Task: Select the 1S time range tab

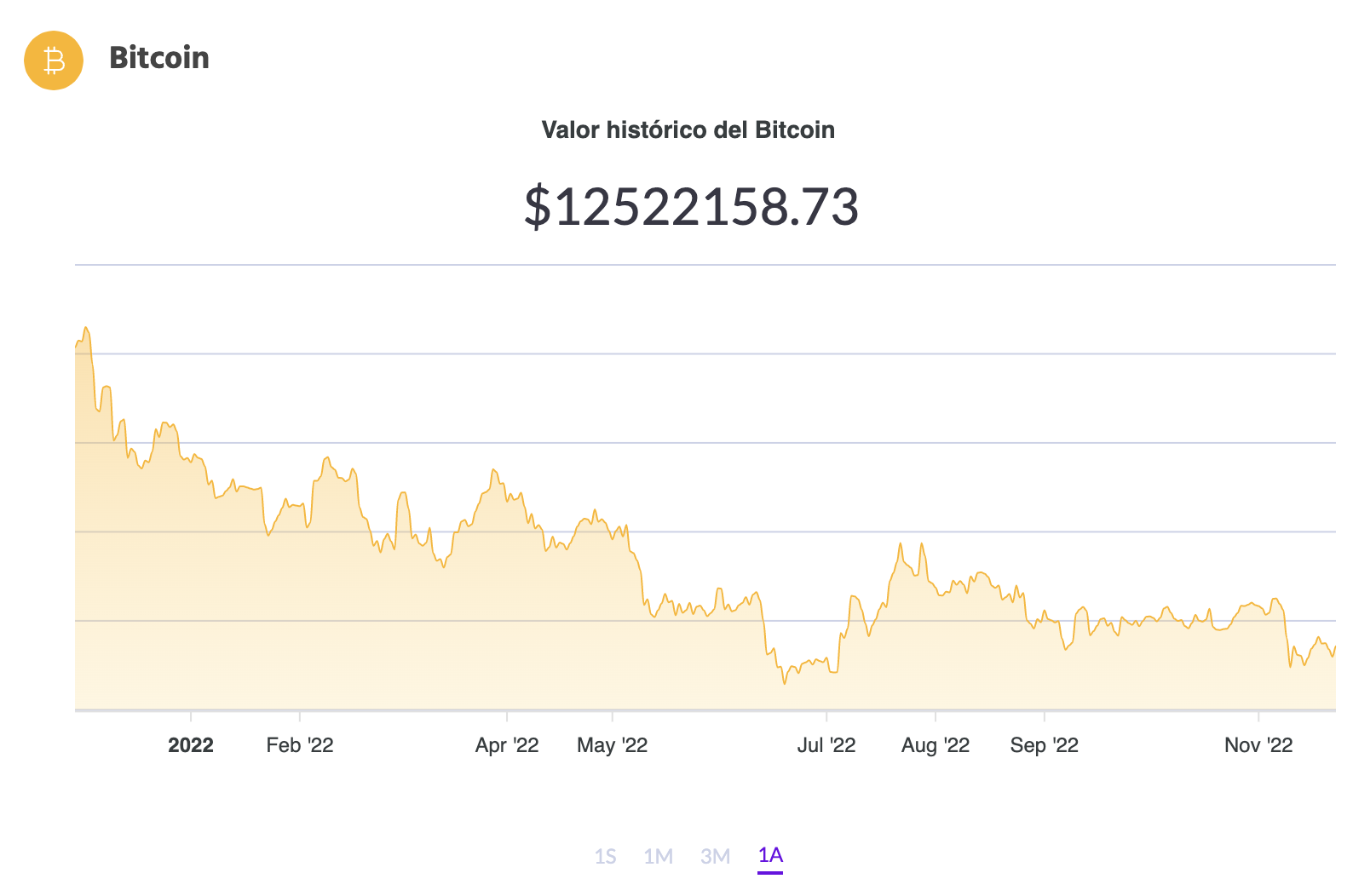Action: click(605, 856)
